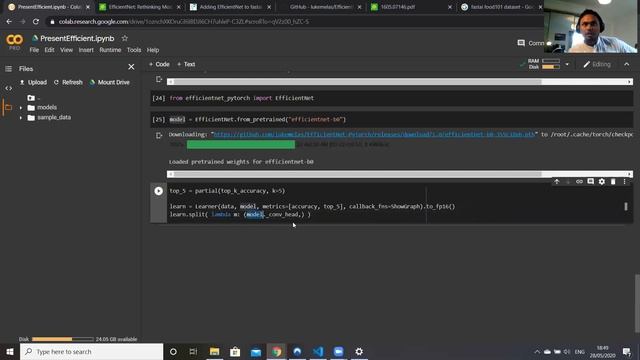Open the notification center icon
This screenshot has width=640, height=360.
click(x=627, y=351)
